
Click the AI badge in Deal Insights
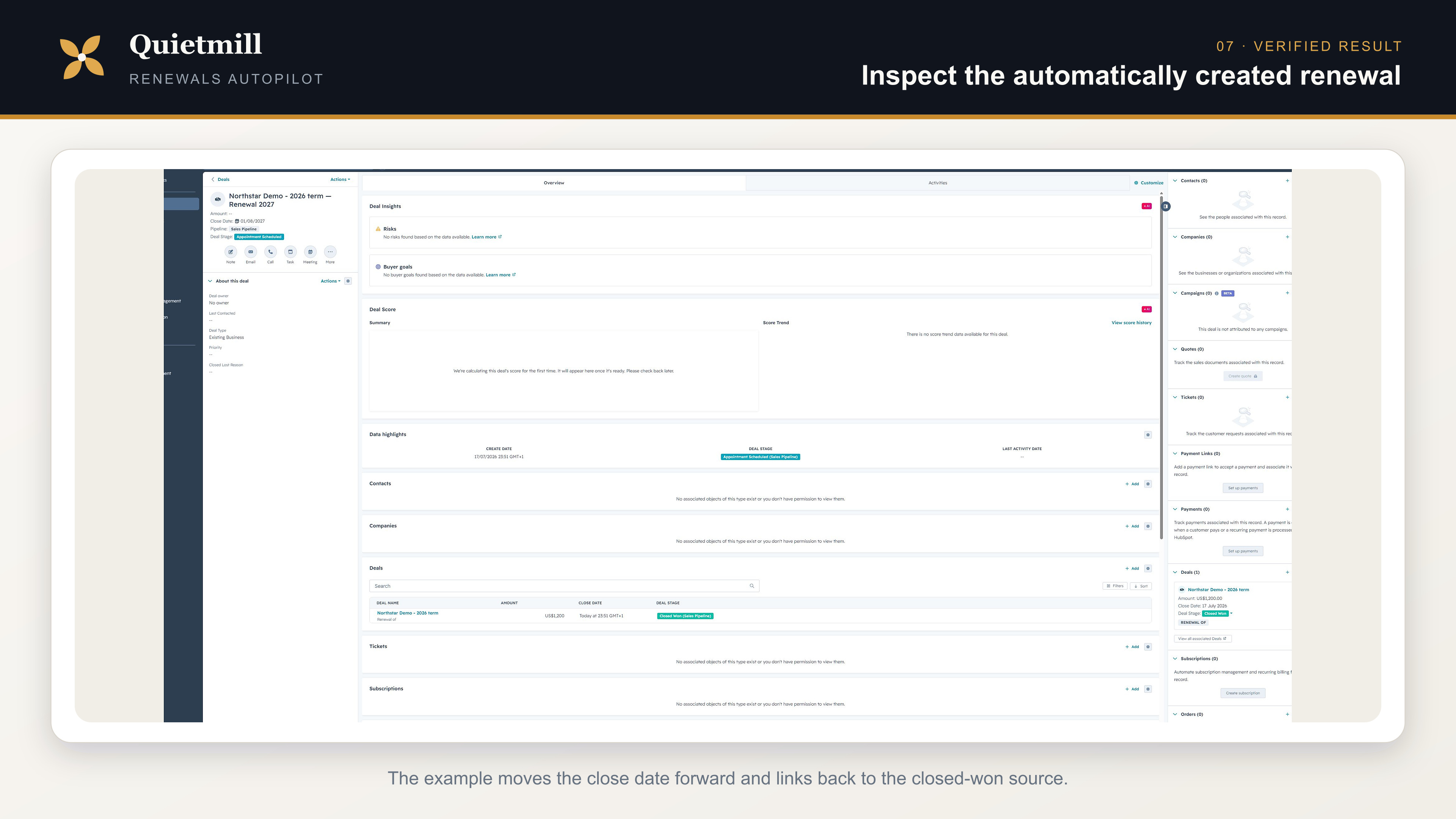click(x=1146, y=206)
